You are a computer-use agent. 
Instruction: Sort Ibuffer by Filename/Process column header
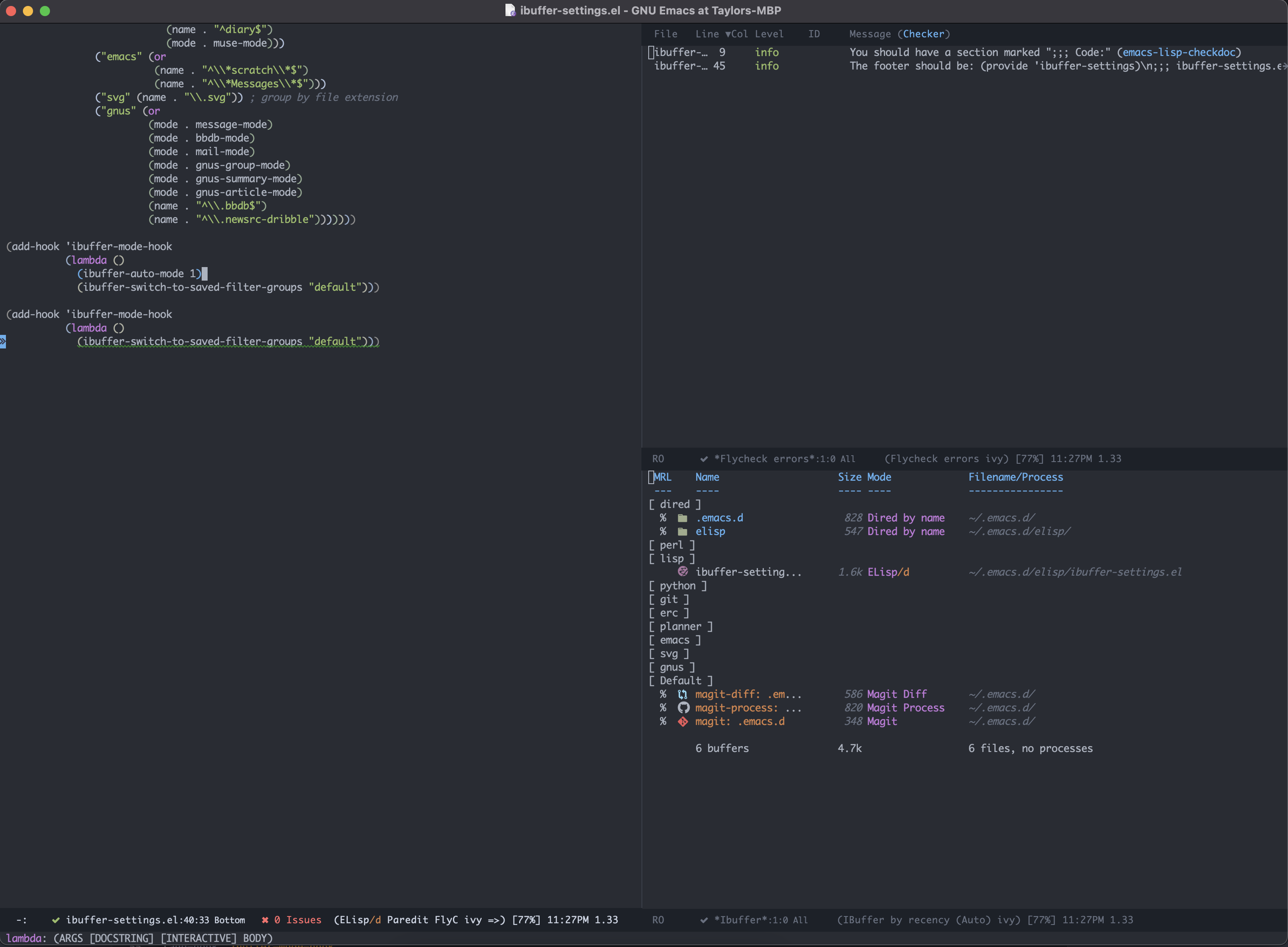click(x=1015, y=477)
